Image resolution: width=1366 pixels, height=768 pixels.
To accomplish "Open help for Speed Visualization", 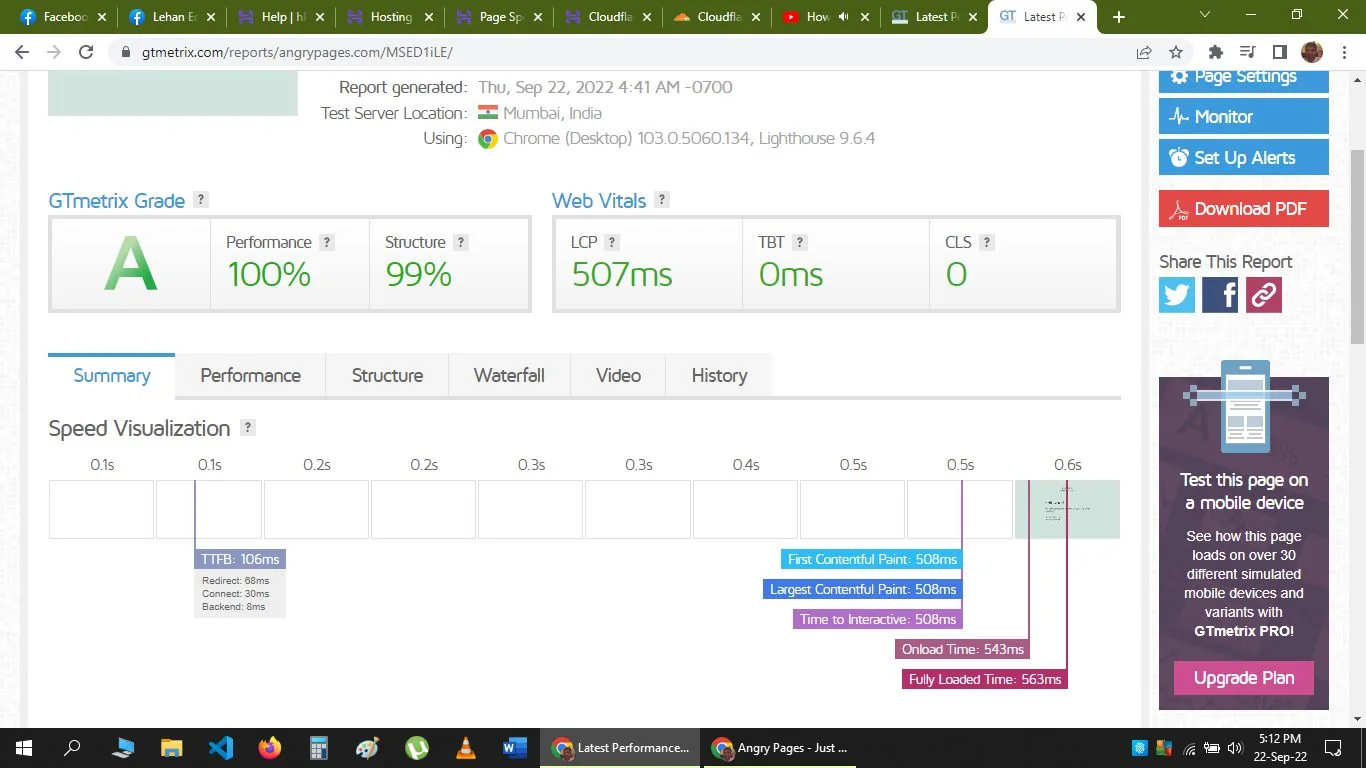I will point(248,427).
